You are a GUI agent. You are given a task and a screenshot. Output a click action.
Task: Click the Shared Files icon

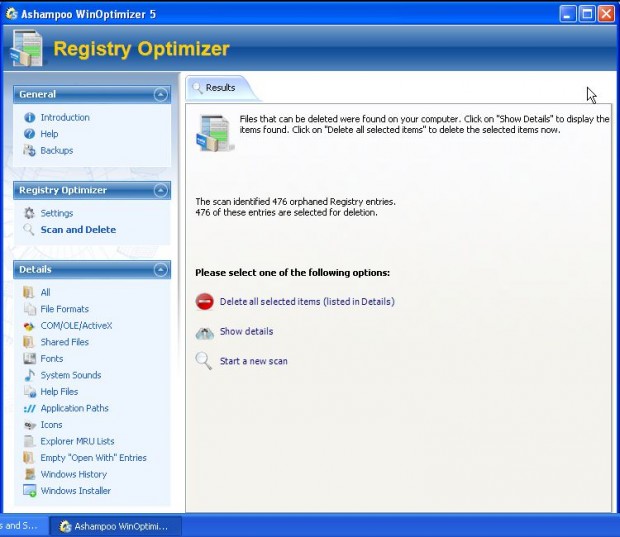tap(29, 342)
